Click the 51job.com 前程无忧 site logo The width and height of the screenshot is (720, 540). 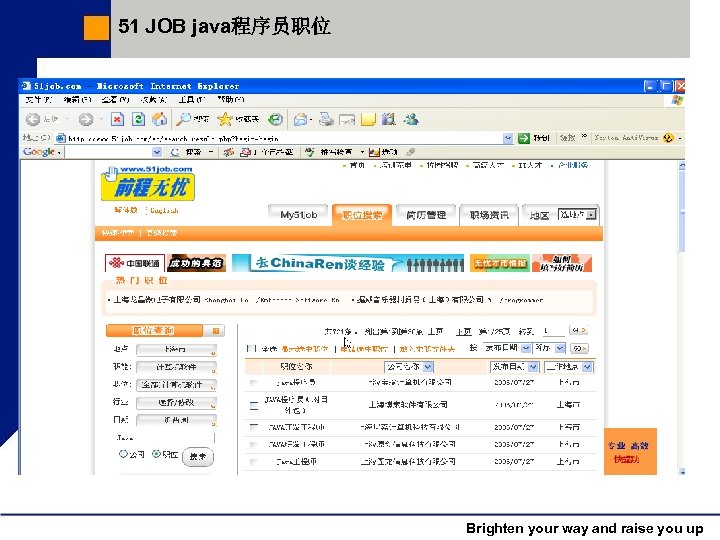[x=147, y=184]
